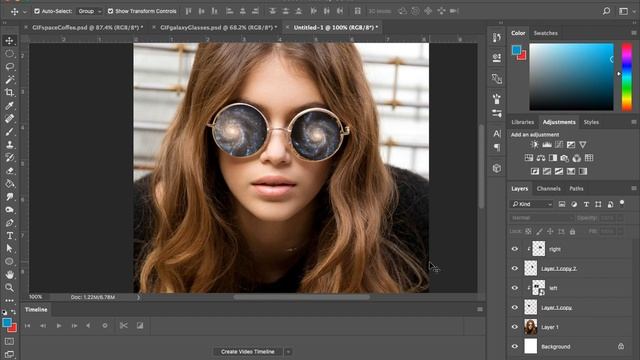The height and width of the screenshot is (360, 640).
Task: Hide the Background layer
Action: [515, 347]
